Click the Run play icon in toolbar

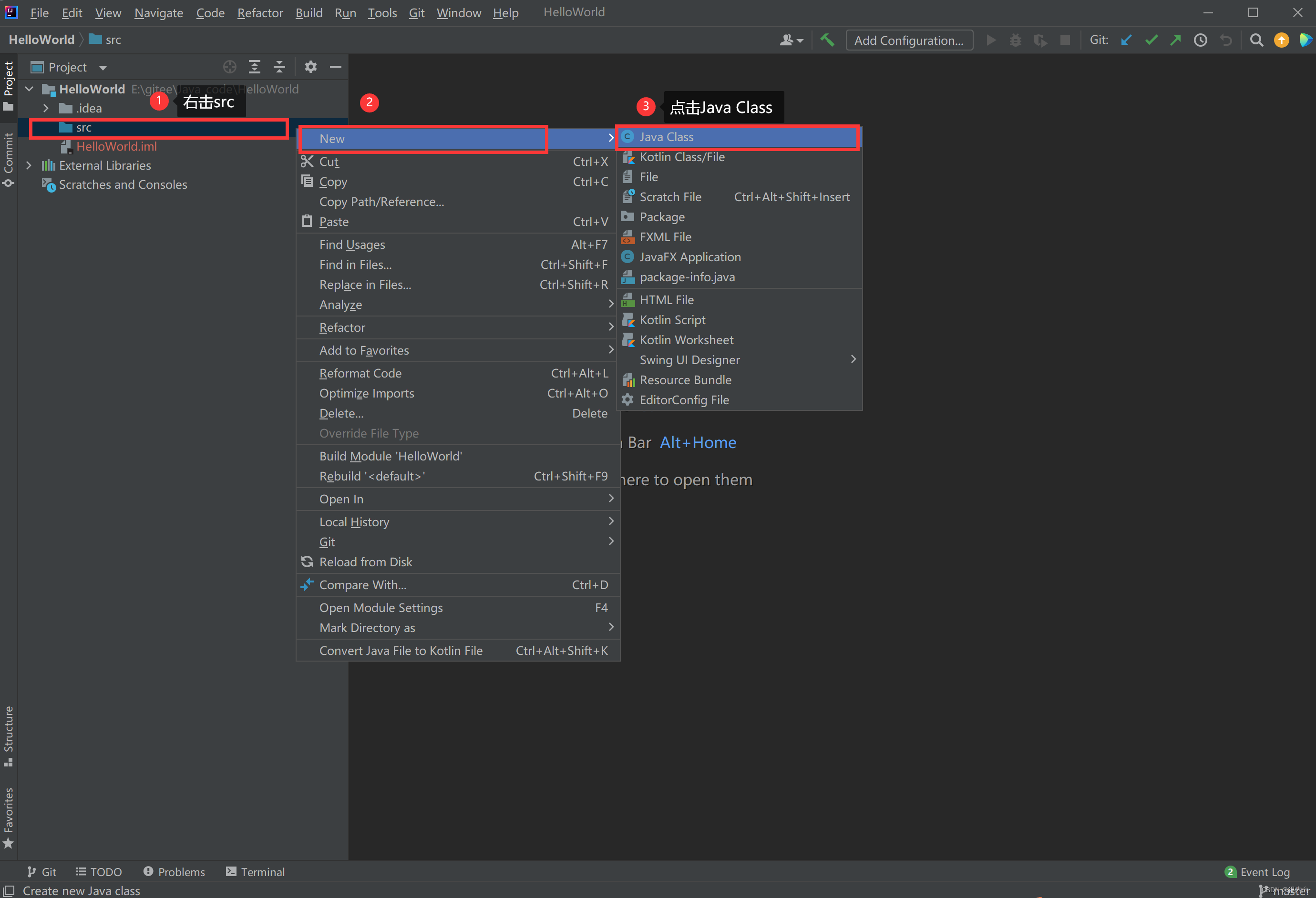[991, 40]
